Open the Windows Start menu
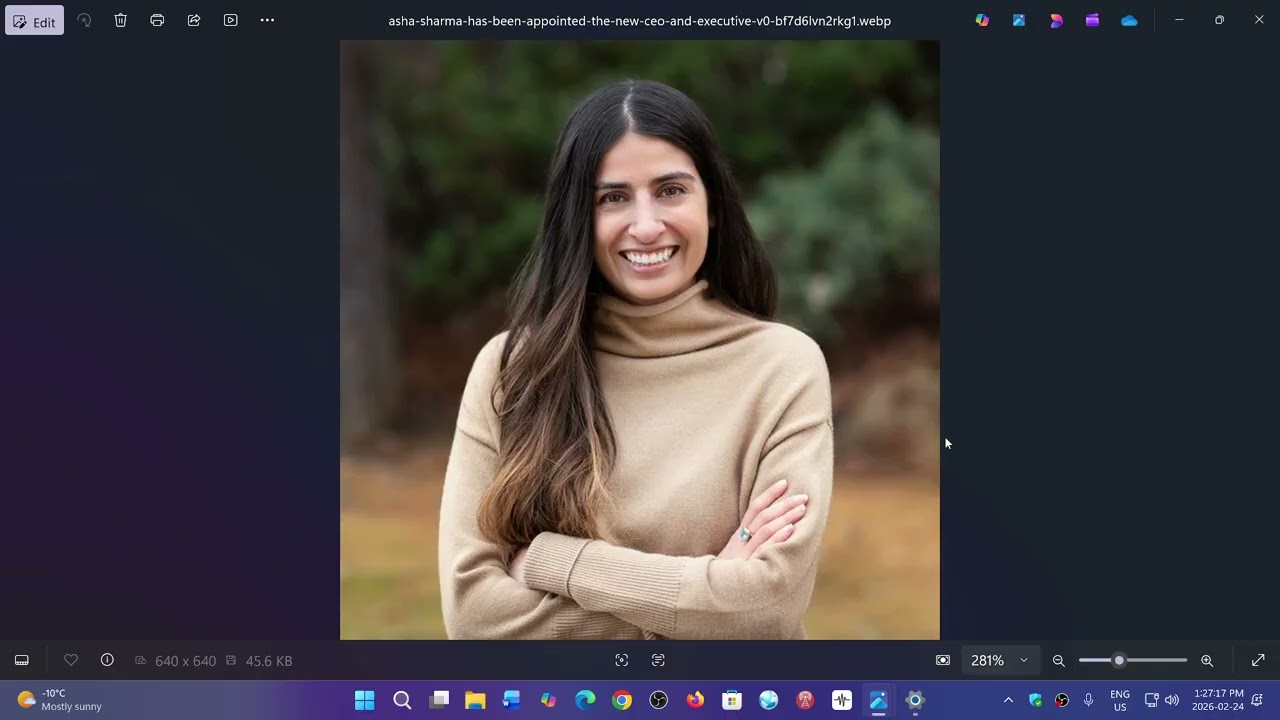Image resolution: width=1280 pixels, height=720 pixels. 365,700
